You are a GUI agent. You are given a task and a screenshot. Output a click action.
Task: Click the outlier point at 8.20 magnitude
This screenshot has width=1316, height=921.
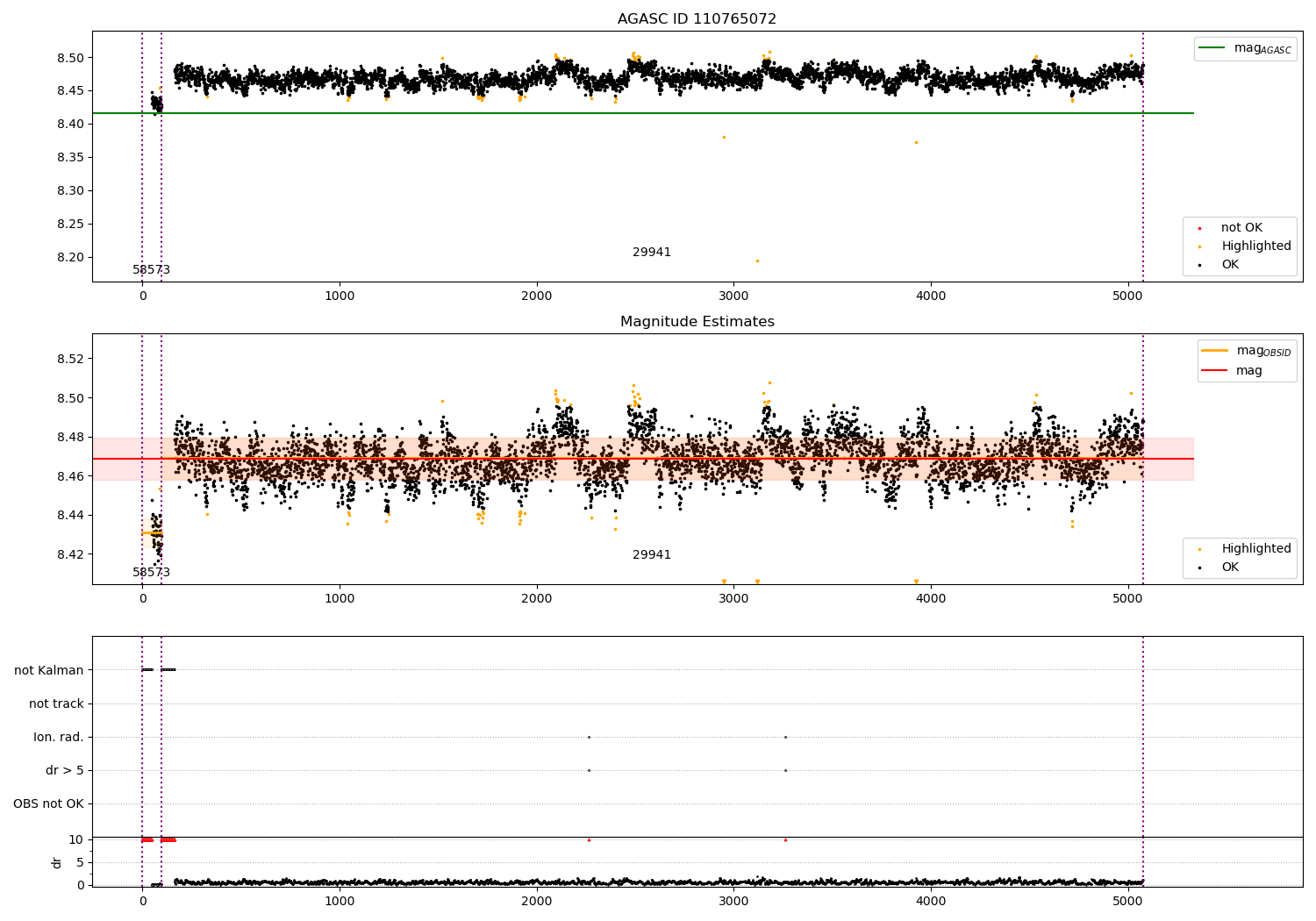point(757,261)
